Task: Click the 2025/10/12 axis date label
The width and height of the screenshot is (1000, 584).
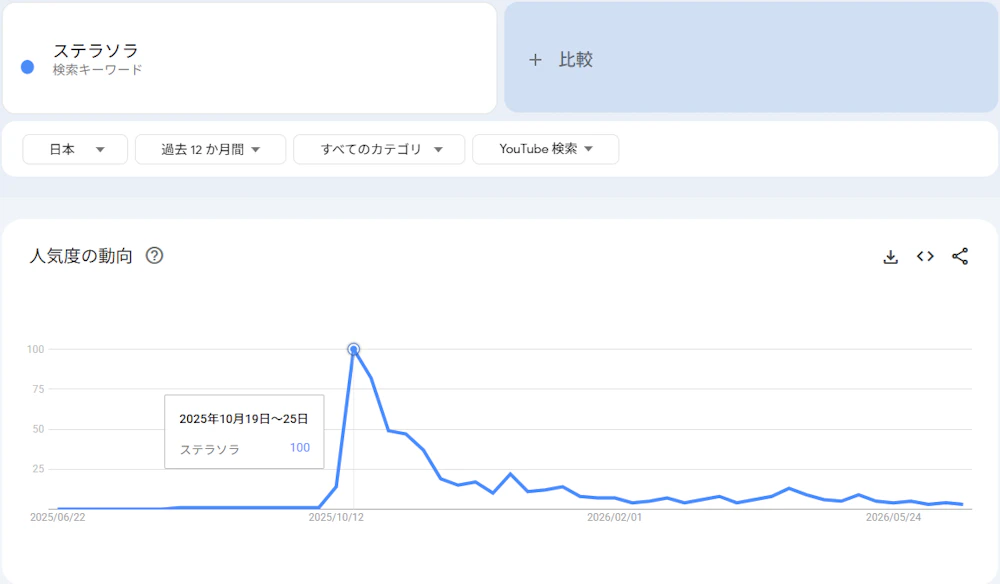Action: pos(336,517)
